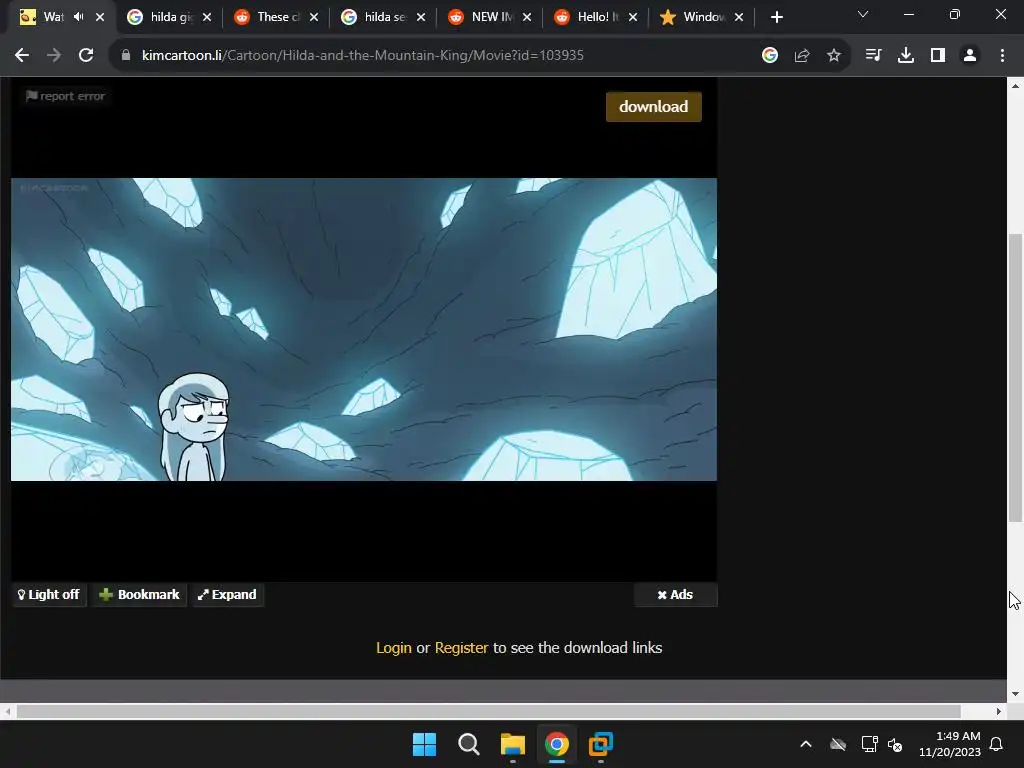
Task: Close the Wat tab
Action: coord(100,18)
